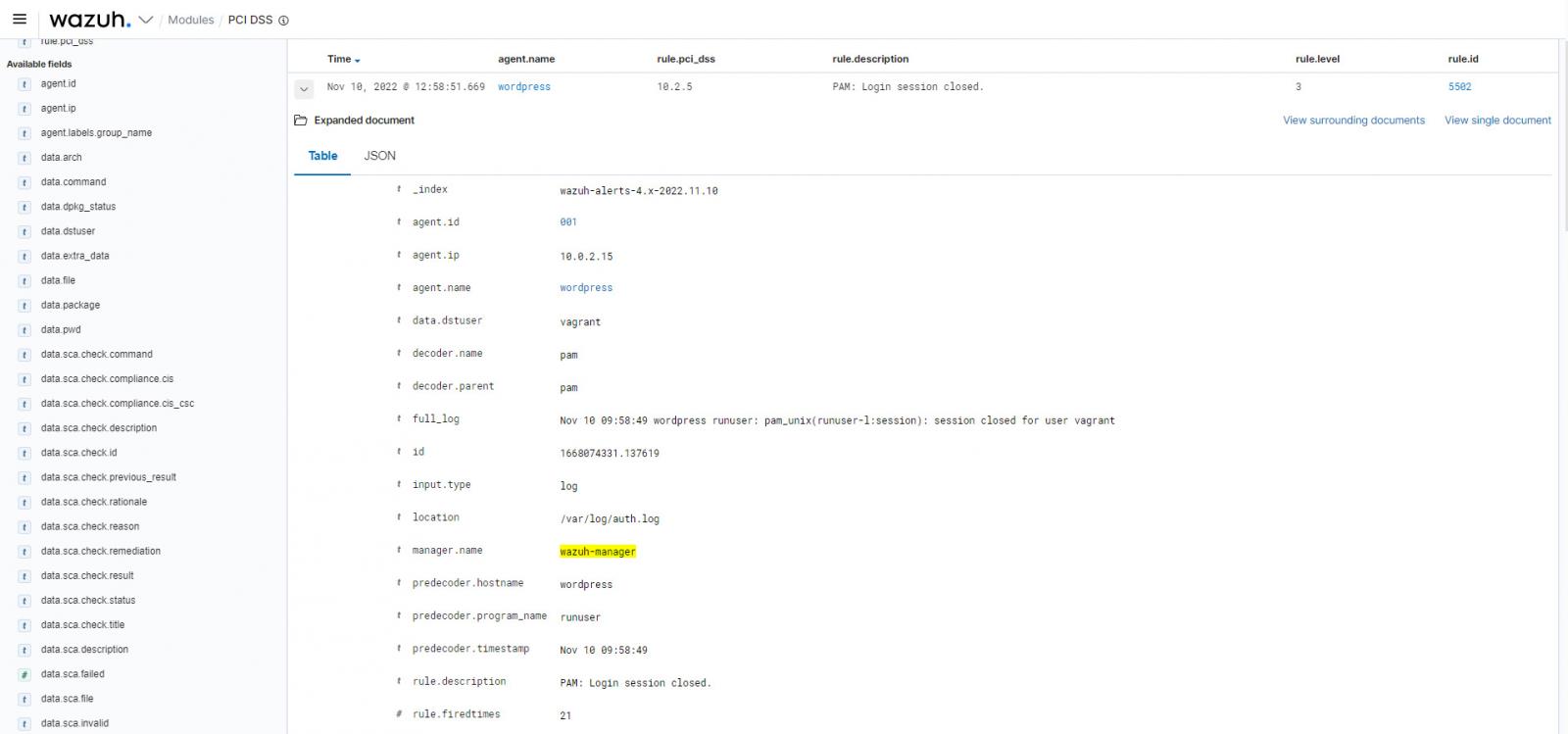The image size is (1568, 734).
Task: Click data.sca.description type icon
Action: coord(24,650)
